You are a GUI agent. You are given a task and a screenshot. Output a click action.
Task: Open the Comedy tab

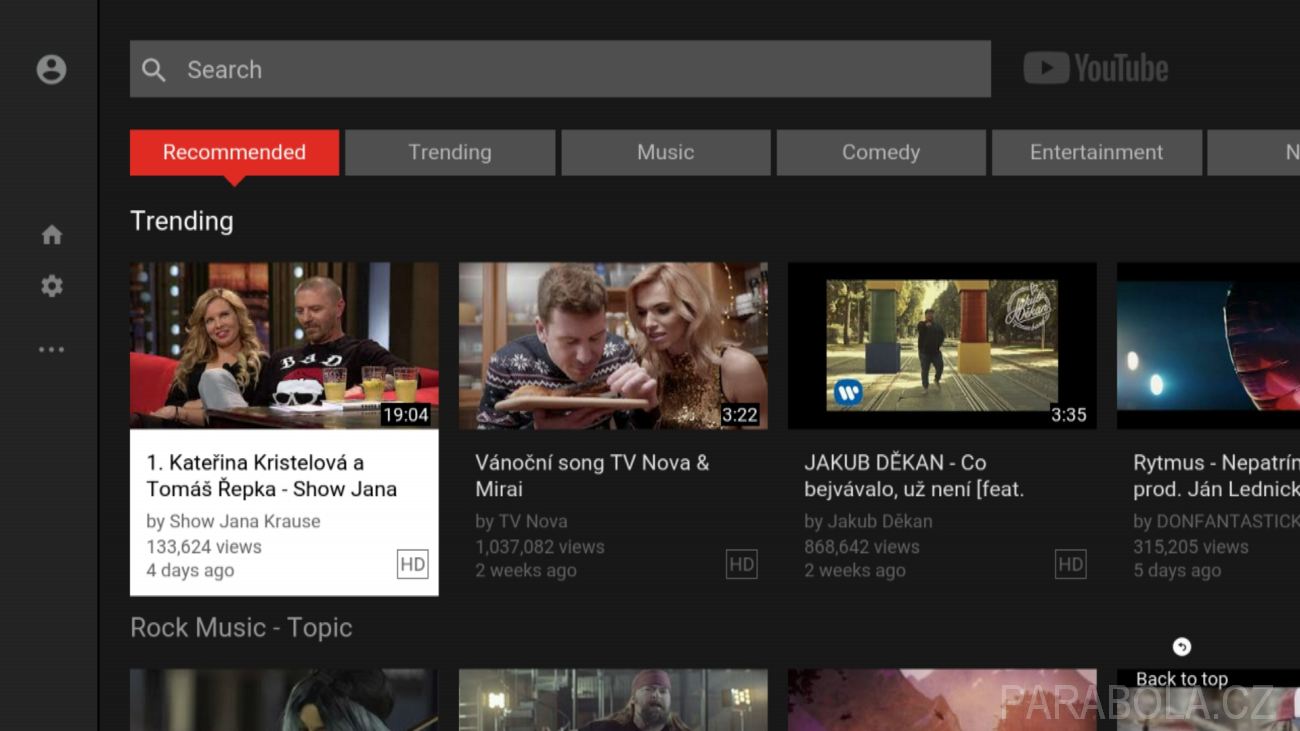pos(881,152)
